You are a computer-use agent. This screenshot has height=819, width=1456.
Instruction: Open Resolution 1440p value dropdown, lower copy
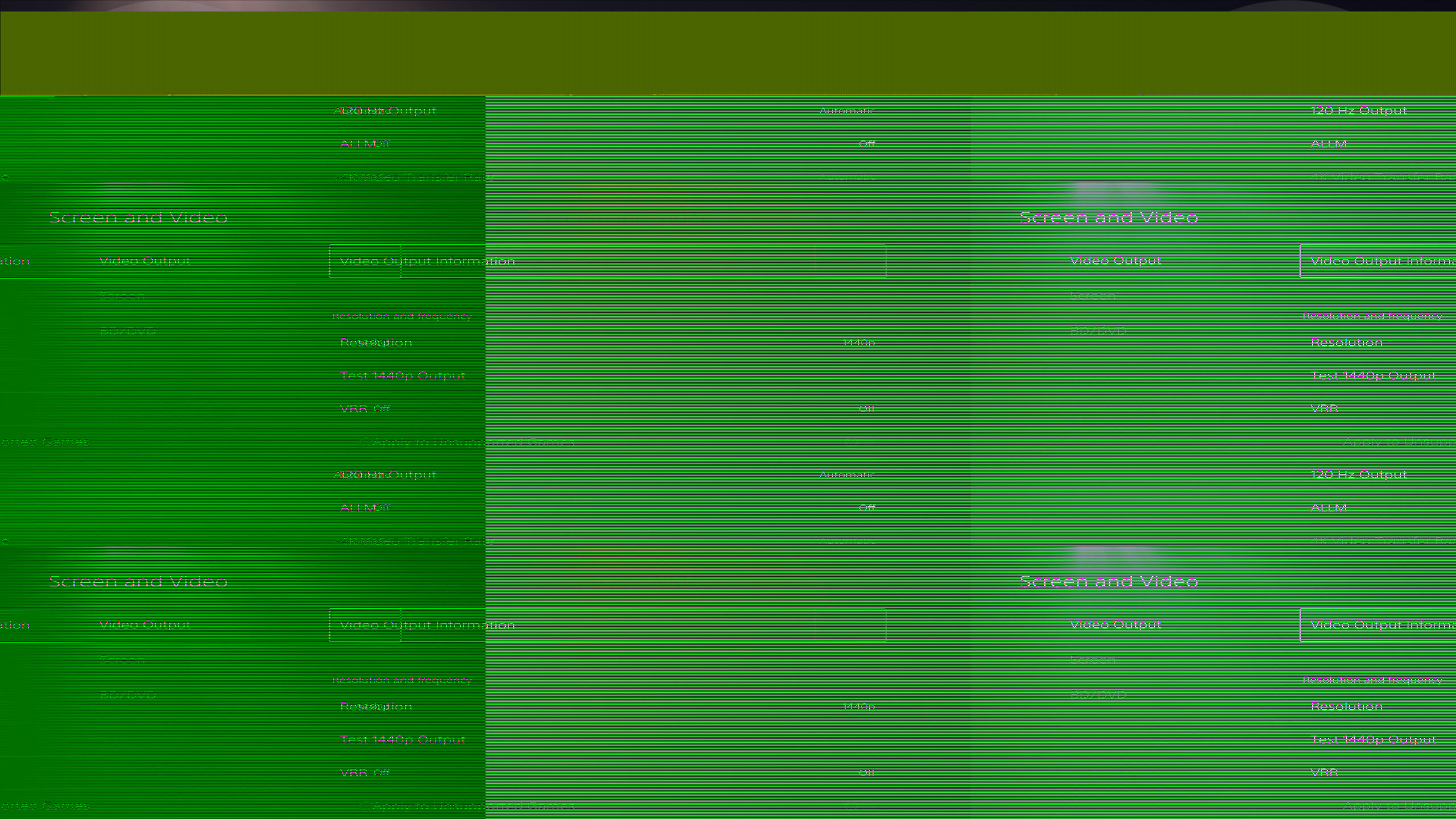[858, 707]
